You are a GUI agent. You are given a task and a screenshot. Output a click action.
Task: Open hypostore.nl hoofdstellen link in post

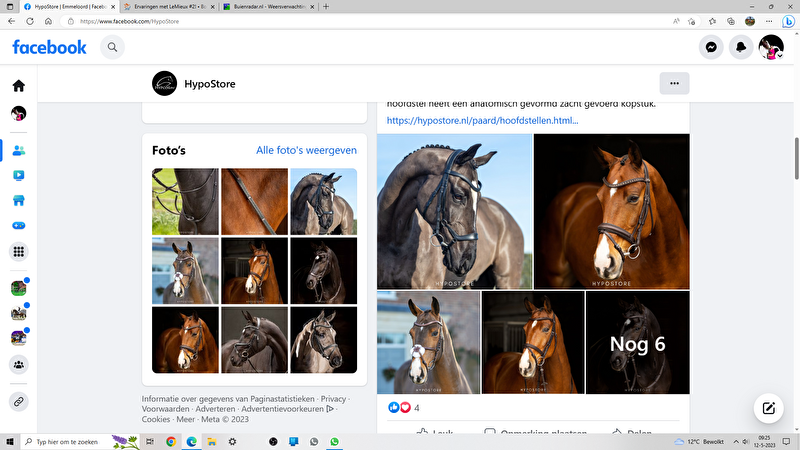click(482, 120)
